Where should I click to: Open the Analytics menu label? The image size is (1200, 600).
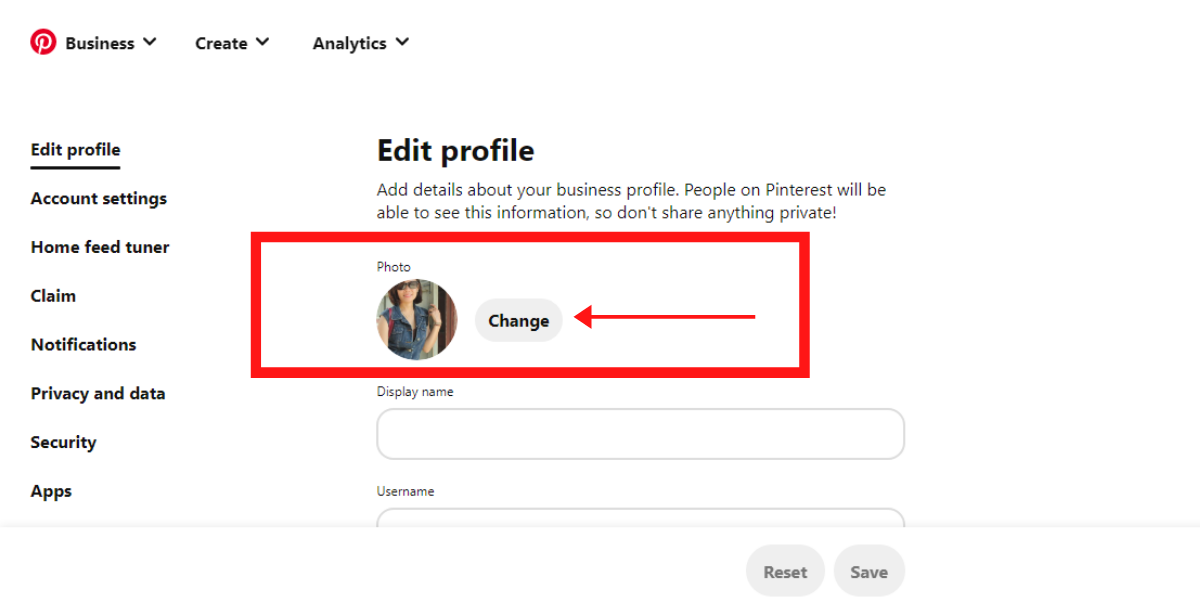pyautogui.click(x=349, y=43)
